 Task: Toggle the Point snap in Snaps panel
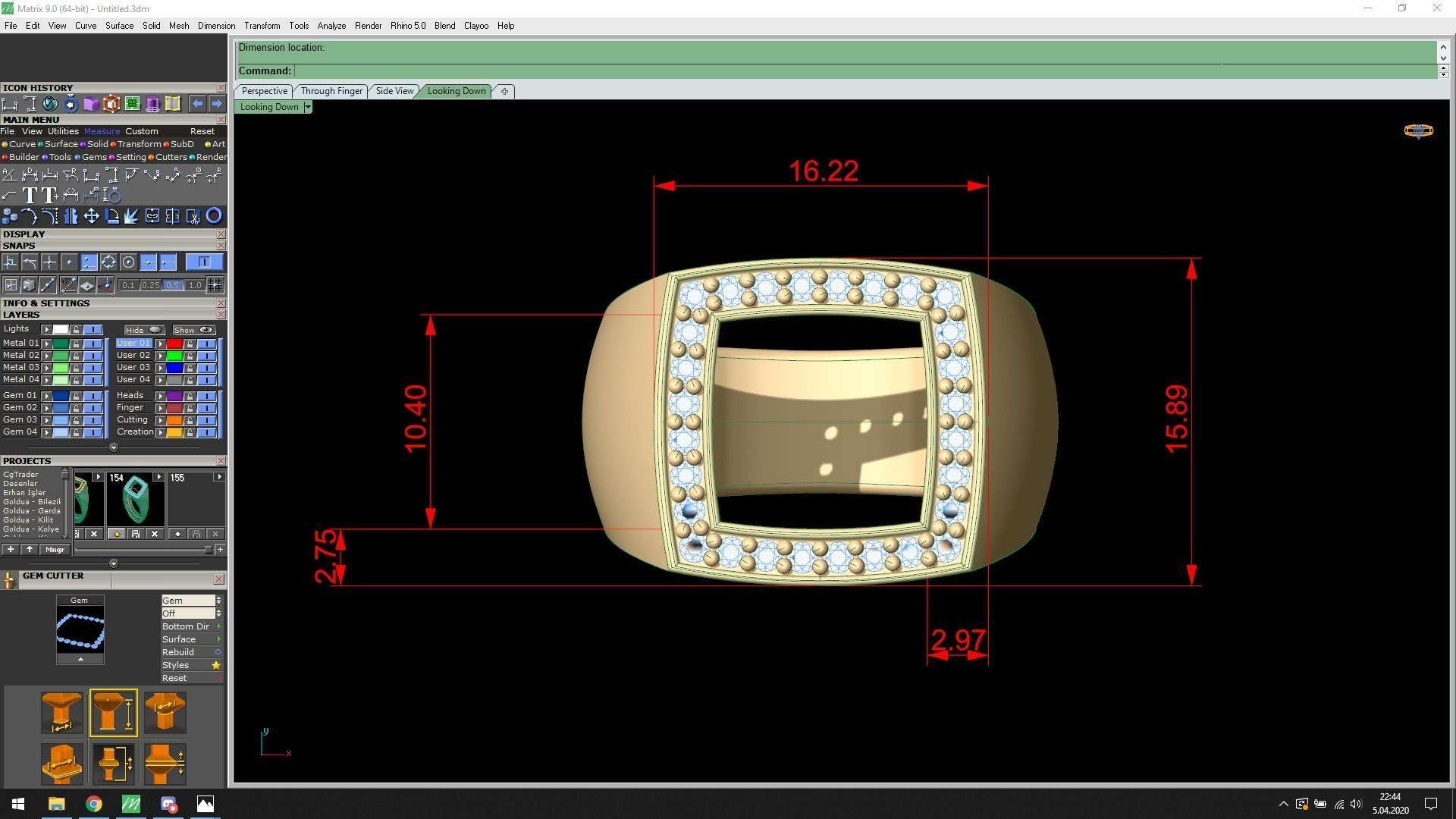[69, 262]
